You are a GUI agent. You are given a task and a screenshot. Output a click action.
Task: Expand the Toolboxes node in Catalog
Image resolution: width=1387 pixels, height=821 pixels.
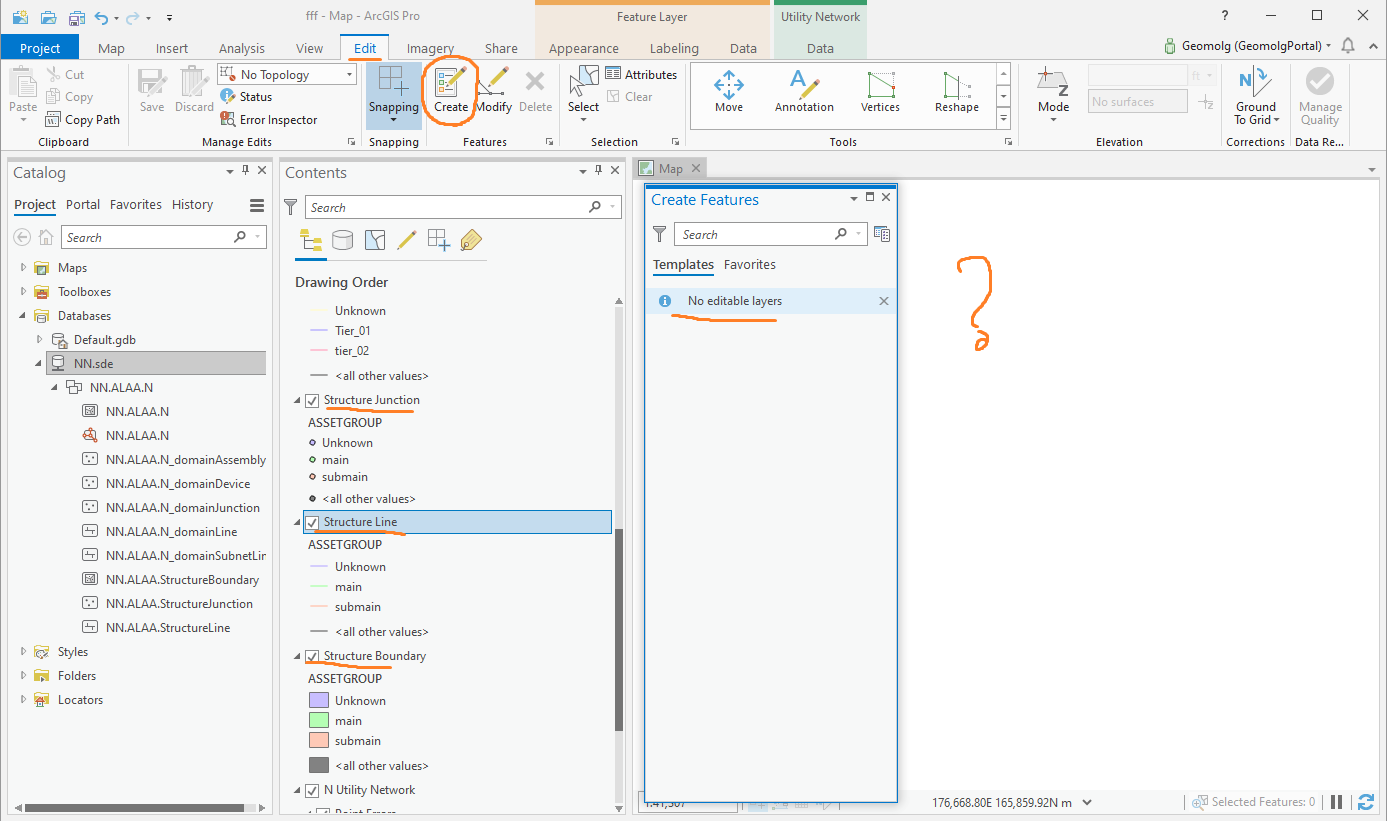pyautogui.click(x=23, y=292)
